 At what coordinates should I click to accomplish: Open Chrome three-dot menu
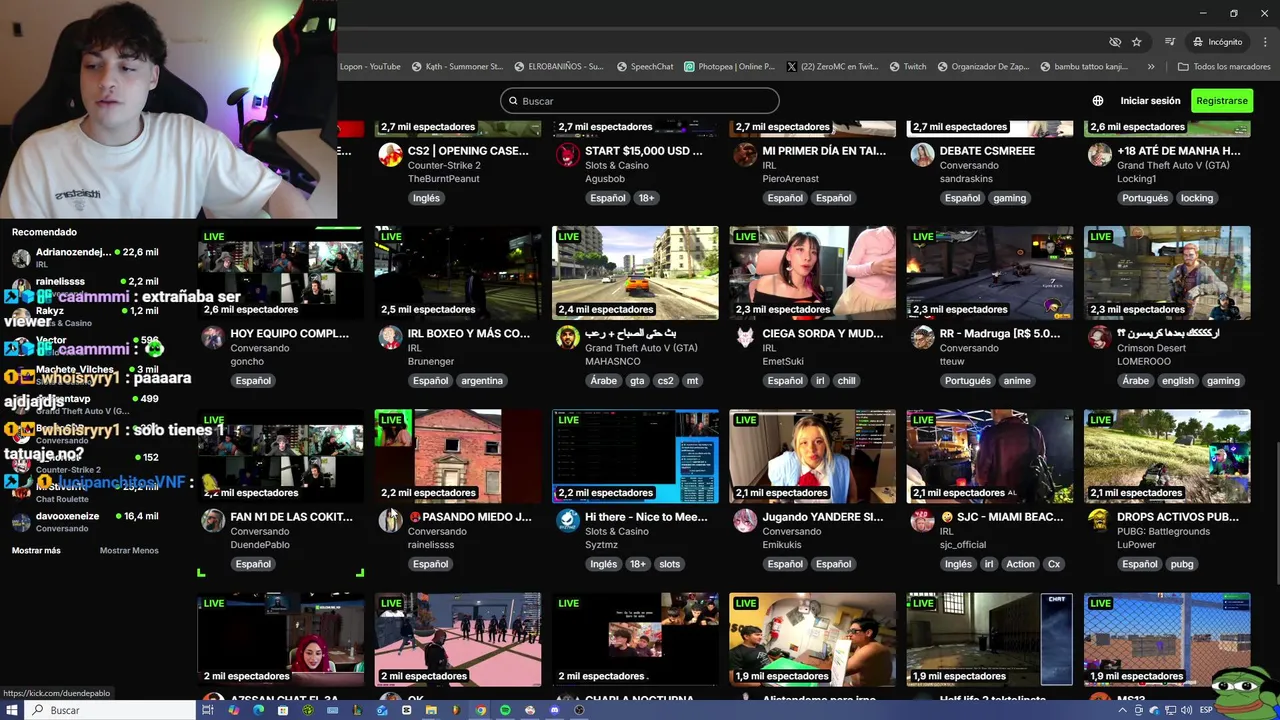(x=1265, y=42)
